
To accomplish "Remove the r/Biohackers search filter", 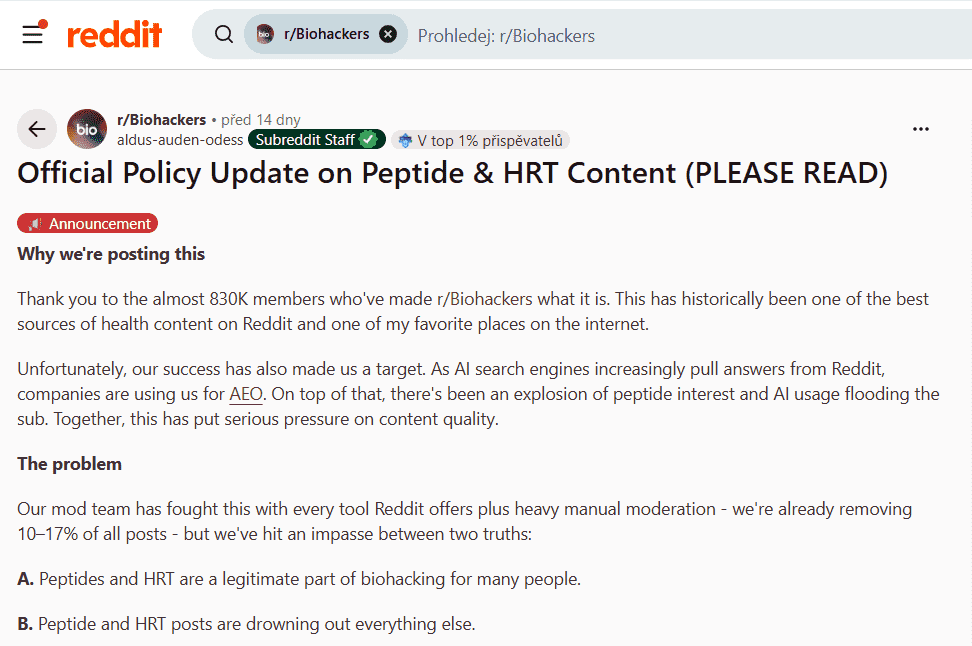I will 388,34.
